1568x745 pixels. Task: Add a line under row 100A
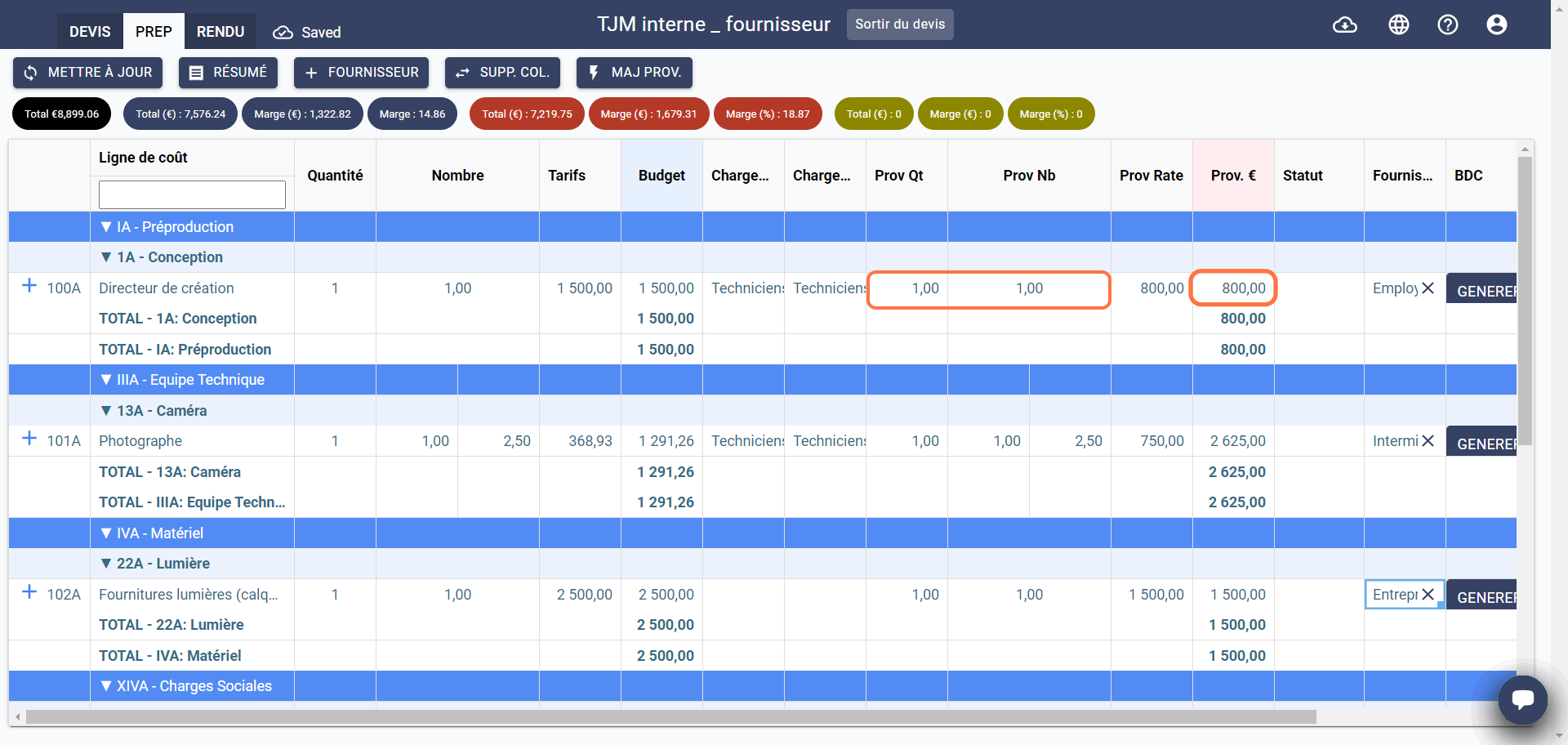(x=29, y=286)
